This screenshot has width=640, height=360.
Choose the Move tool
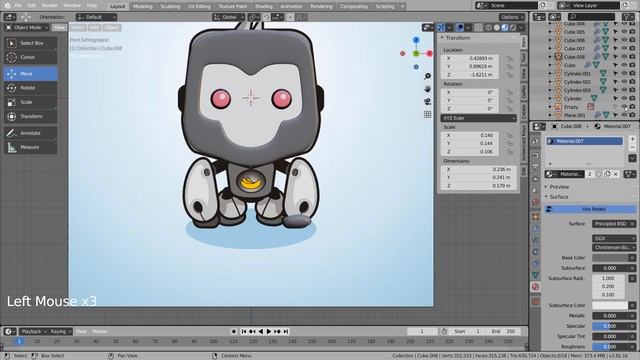coord(31,73)
